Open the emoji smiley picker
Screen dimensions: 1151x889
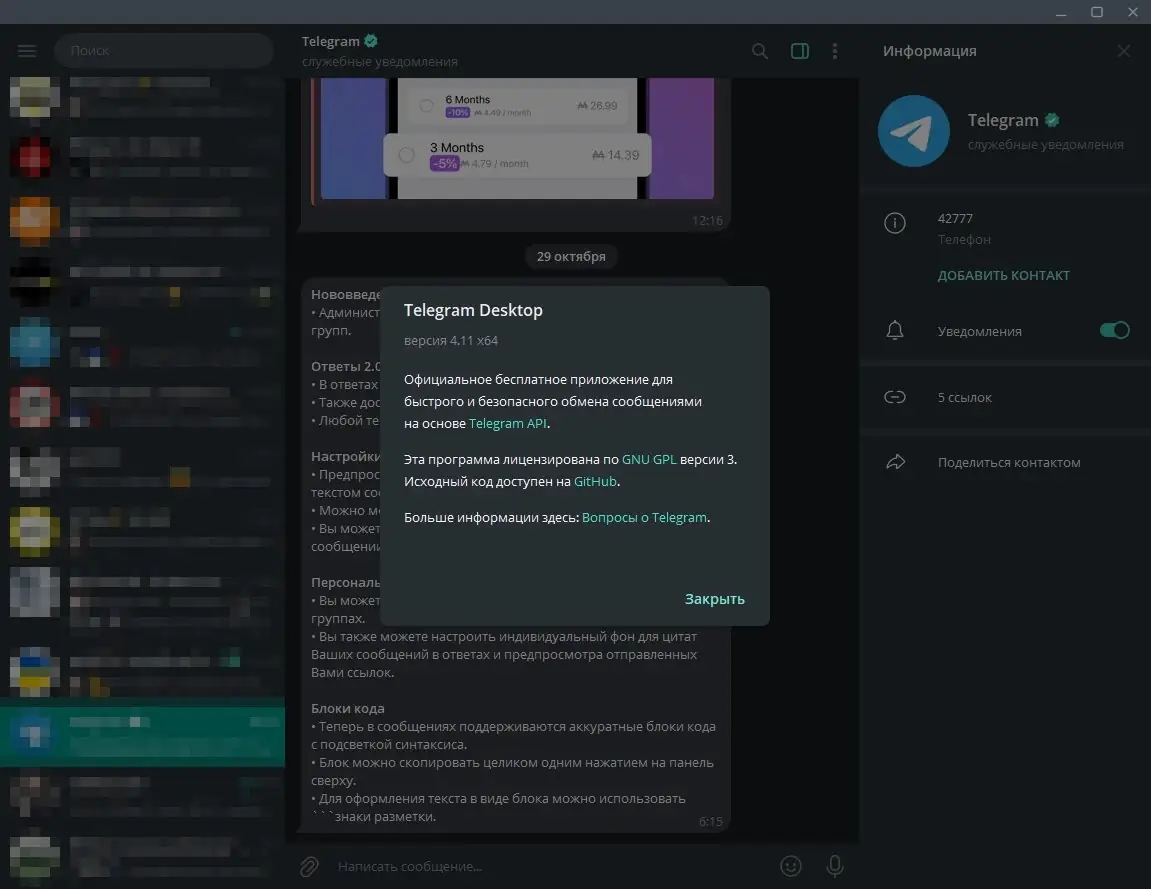791,866
